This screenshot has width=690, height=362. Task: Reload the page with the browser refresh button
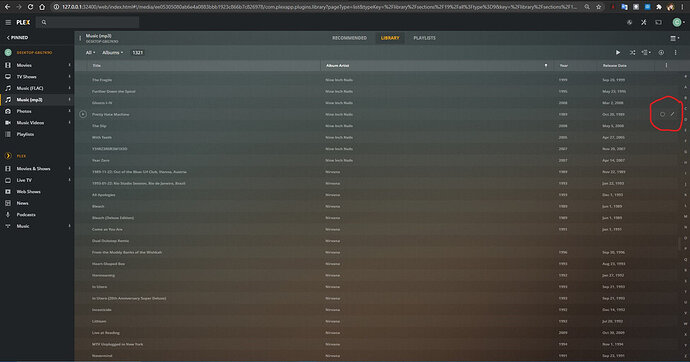pos(30,7)
